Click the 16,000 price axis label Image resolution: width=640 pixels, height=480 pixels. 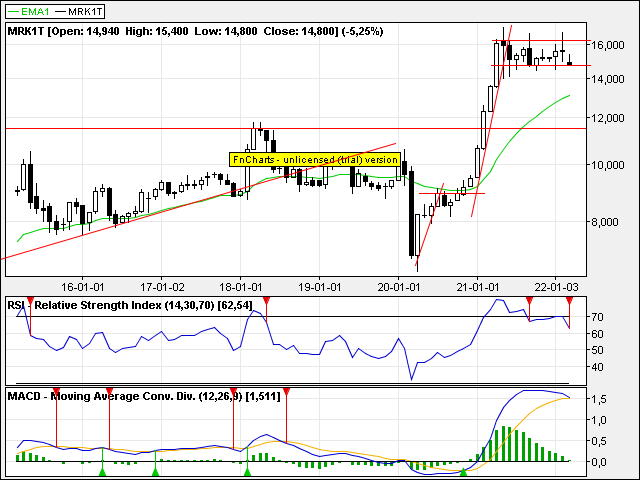tap(608, 45)
